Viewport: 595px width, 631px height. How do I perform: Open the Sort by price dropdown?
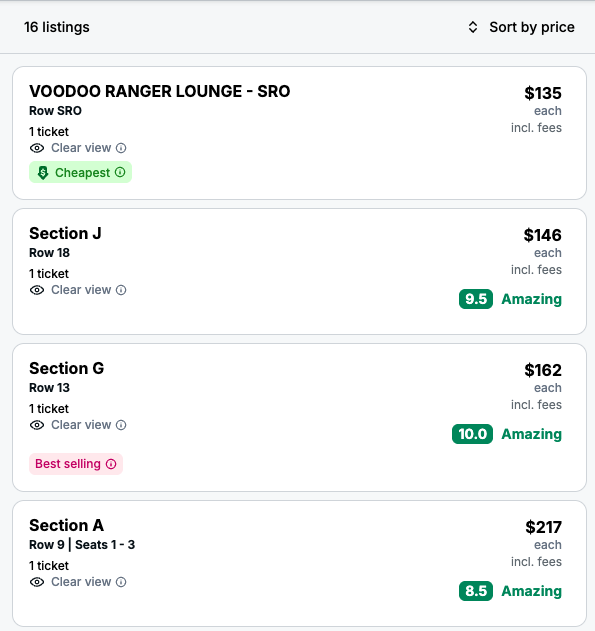[521, 27]
